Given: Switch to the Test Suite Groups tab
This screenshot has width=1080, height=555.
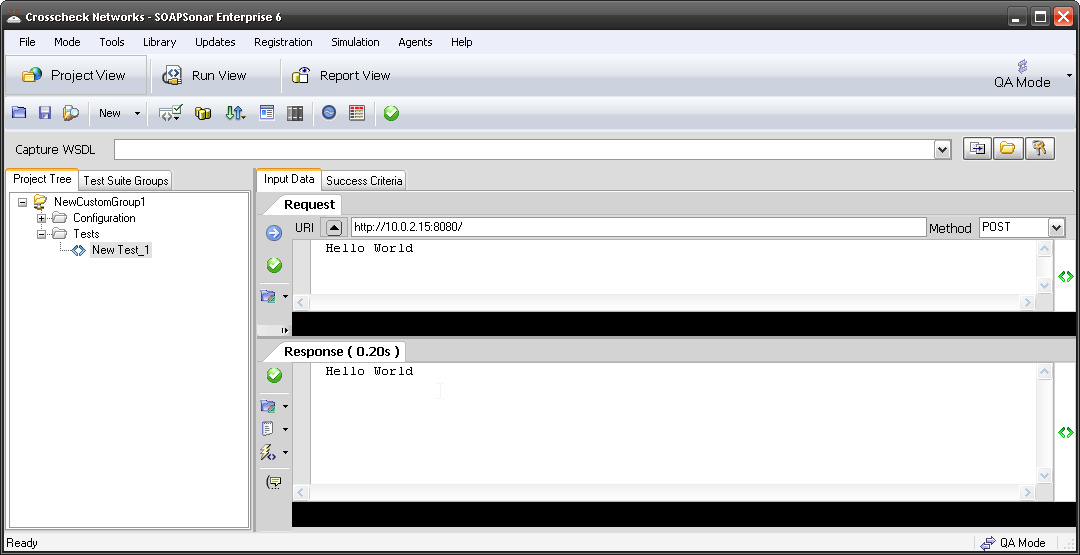Looking at the screenshot, I should coord(125,180).
